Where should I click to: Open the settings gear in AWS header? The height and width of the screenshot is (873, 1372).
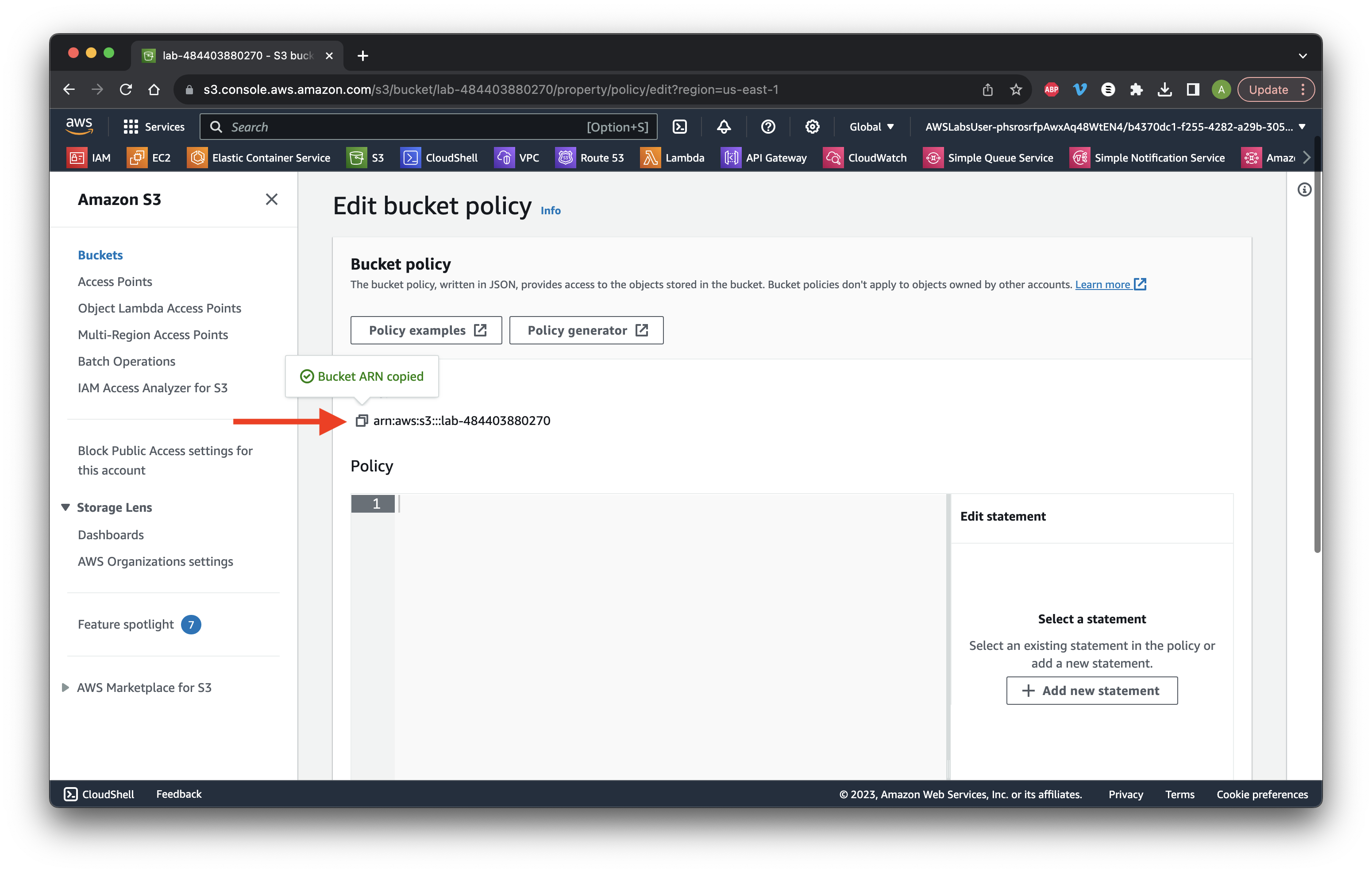[x=812, y=127]
